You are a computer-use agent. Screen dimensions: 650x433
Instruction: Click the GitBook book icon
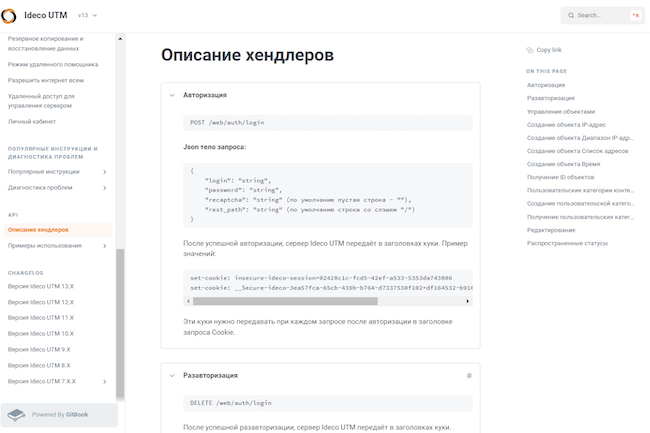[x=17, y=415]
